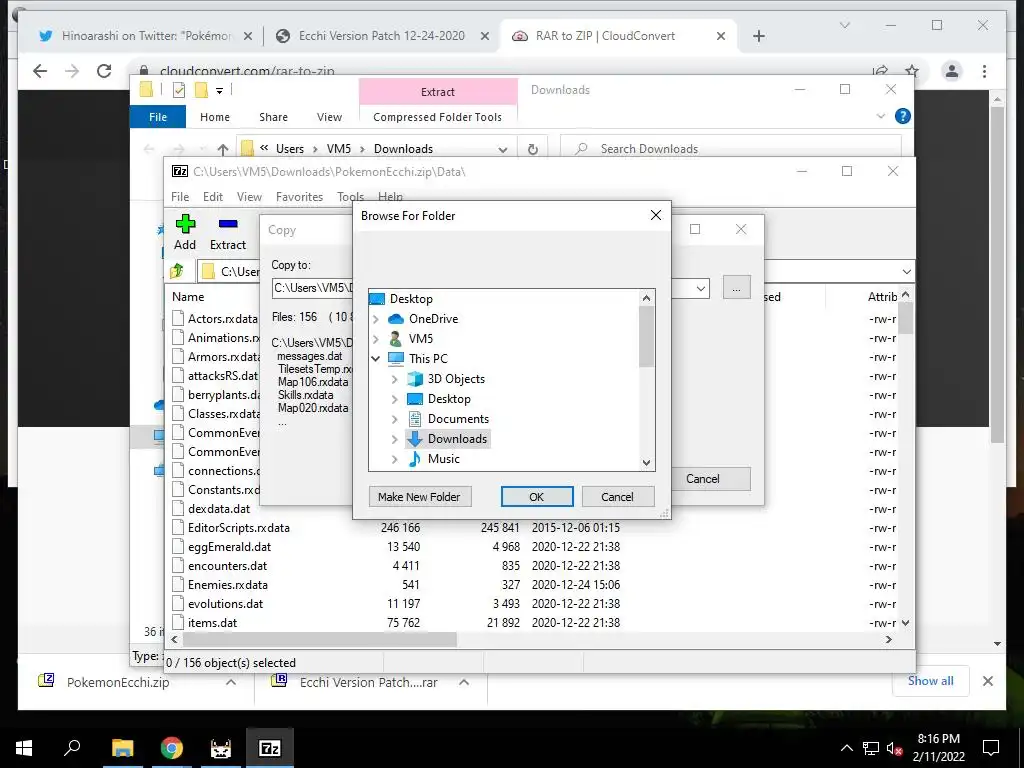Switch to the Hinoarashi on Twitter tab
The height and width of the screenshot is (768, 1024).
146,36
